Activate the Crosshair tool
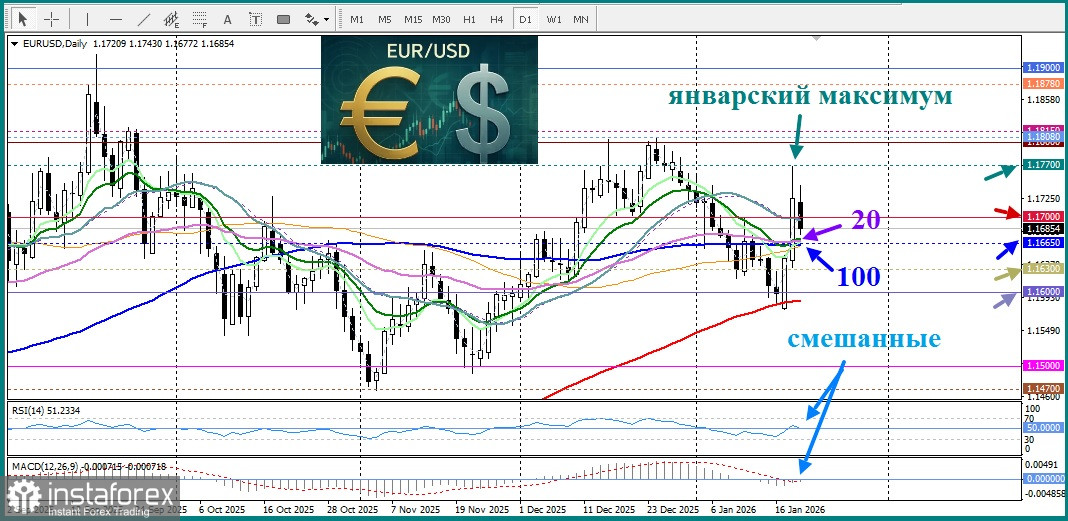 (x=52, y=19)
